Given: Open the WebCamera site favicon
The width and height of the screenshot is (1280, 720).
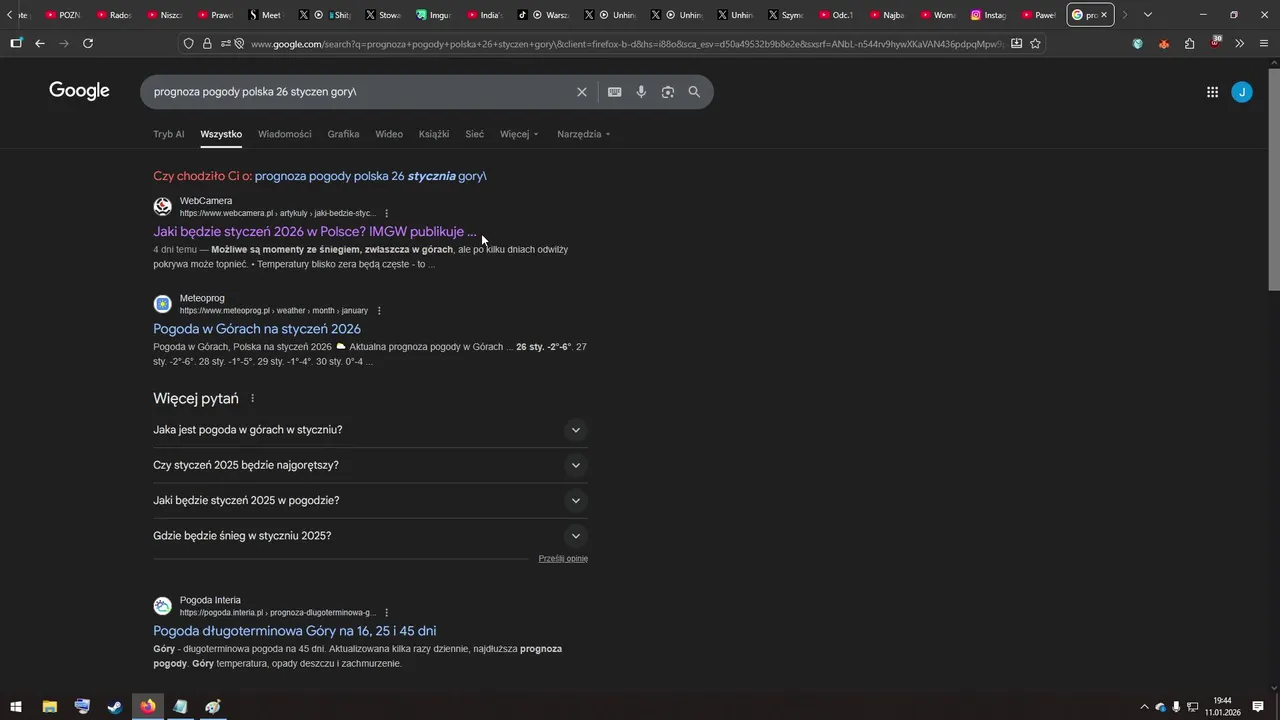Looking at the screenshot, I should [x=162, y=207].
